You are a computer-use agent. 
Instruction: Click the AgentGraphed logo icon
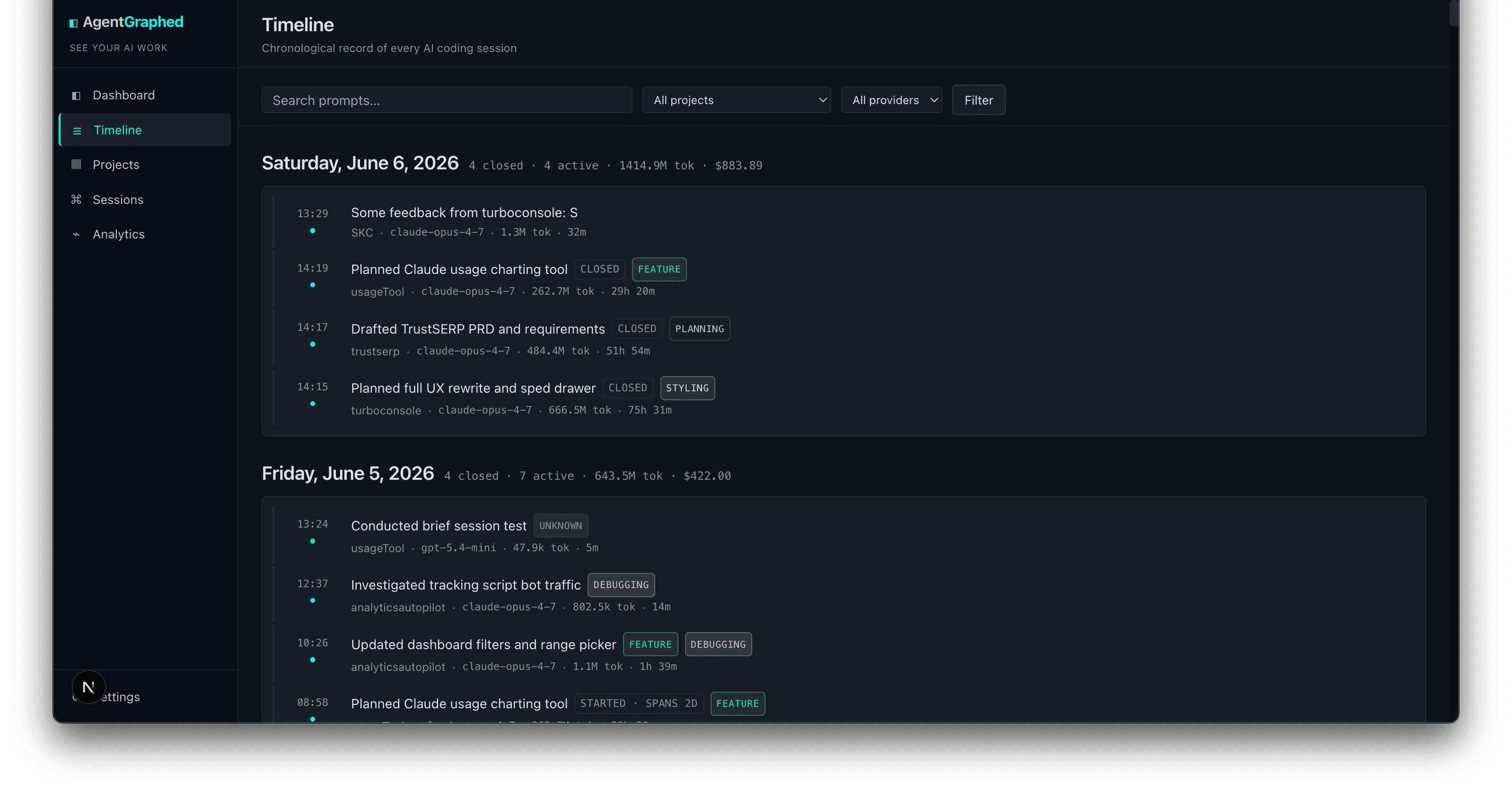click(73, 23)
